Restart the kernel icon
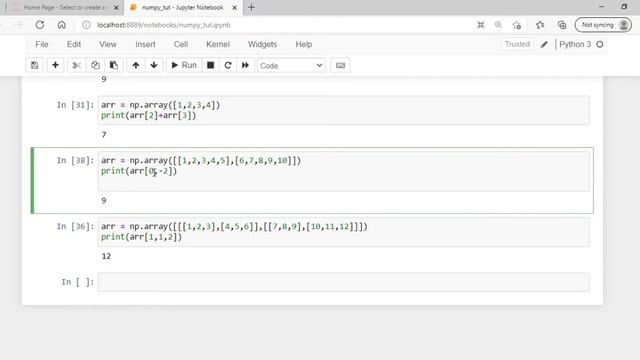This screenshot has width=640, height=360. click(228, 65)
